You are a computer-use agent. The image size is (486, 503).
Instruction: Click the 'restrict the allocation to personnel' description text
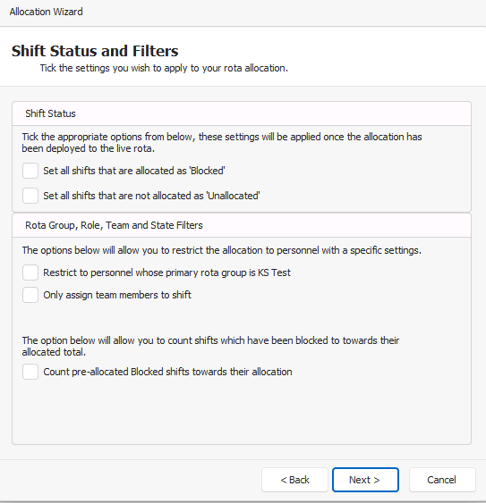[222, 250]
